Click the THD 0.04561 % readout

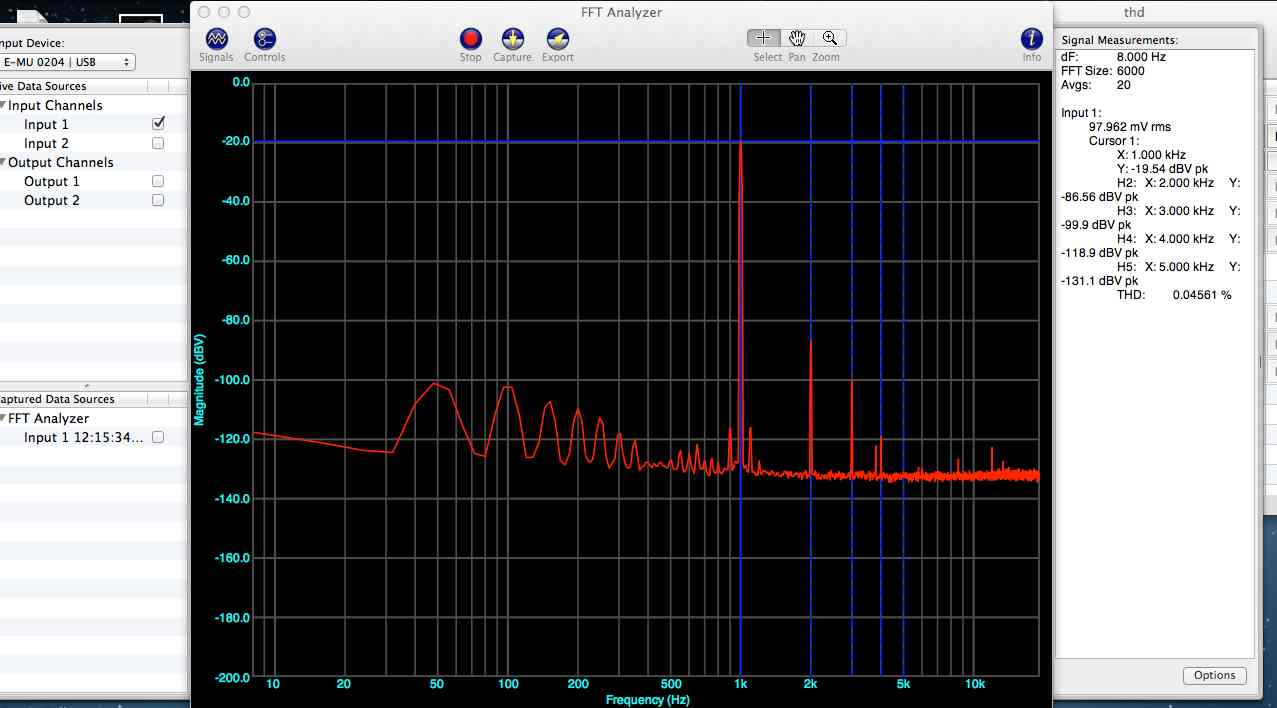(x=1174, y=295)
